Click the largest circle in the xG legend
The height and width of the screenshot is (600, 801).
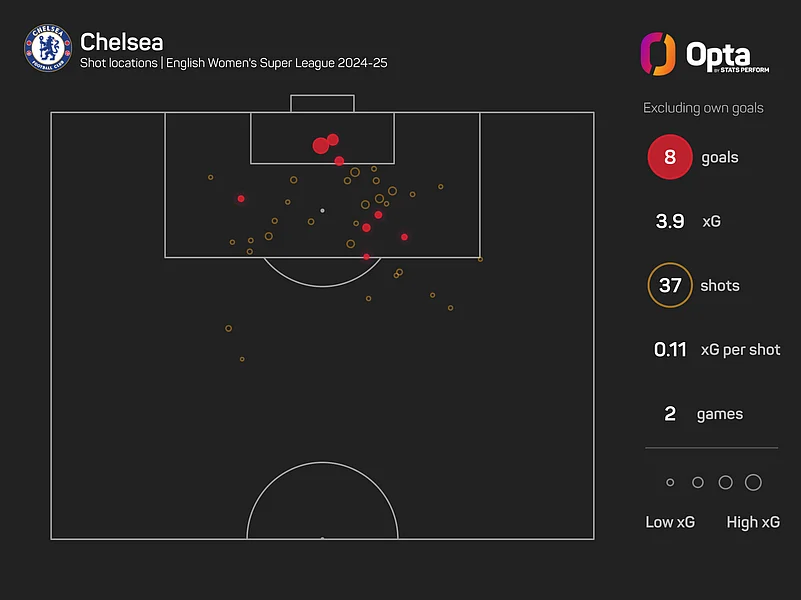753,483
